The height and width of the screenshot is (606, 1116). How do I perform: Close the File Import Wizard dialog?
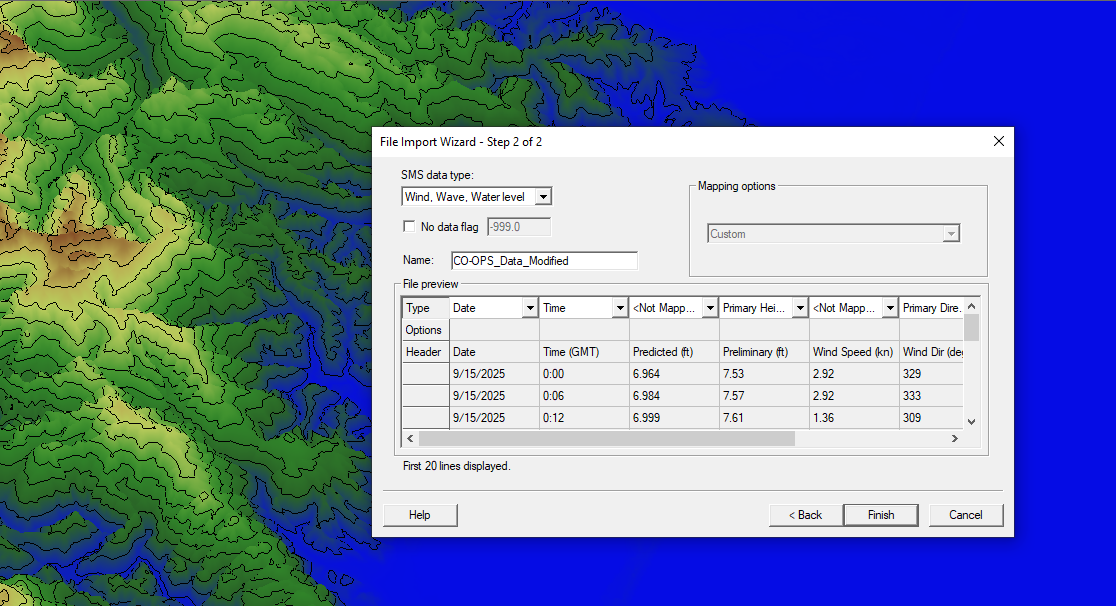coord(998,141)
